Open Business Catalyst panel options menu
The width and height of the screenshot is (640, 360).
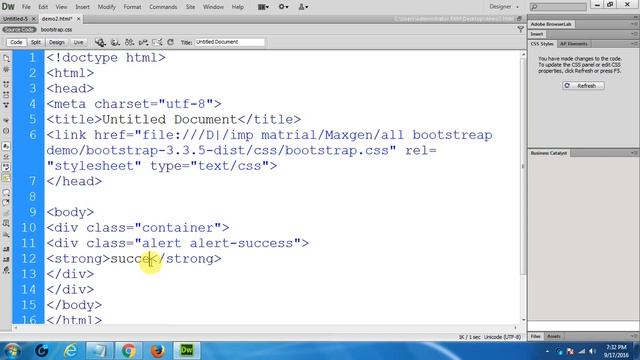click(x=633, y=153)
